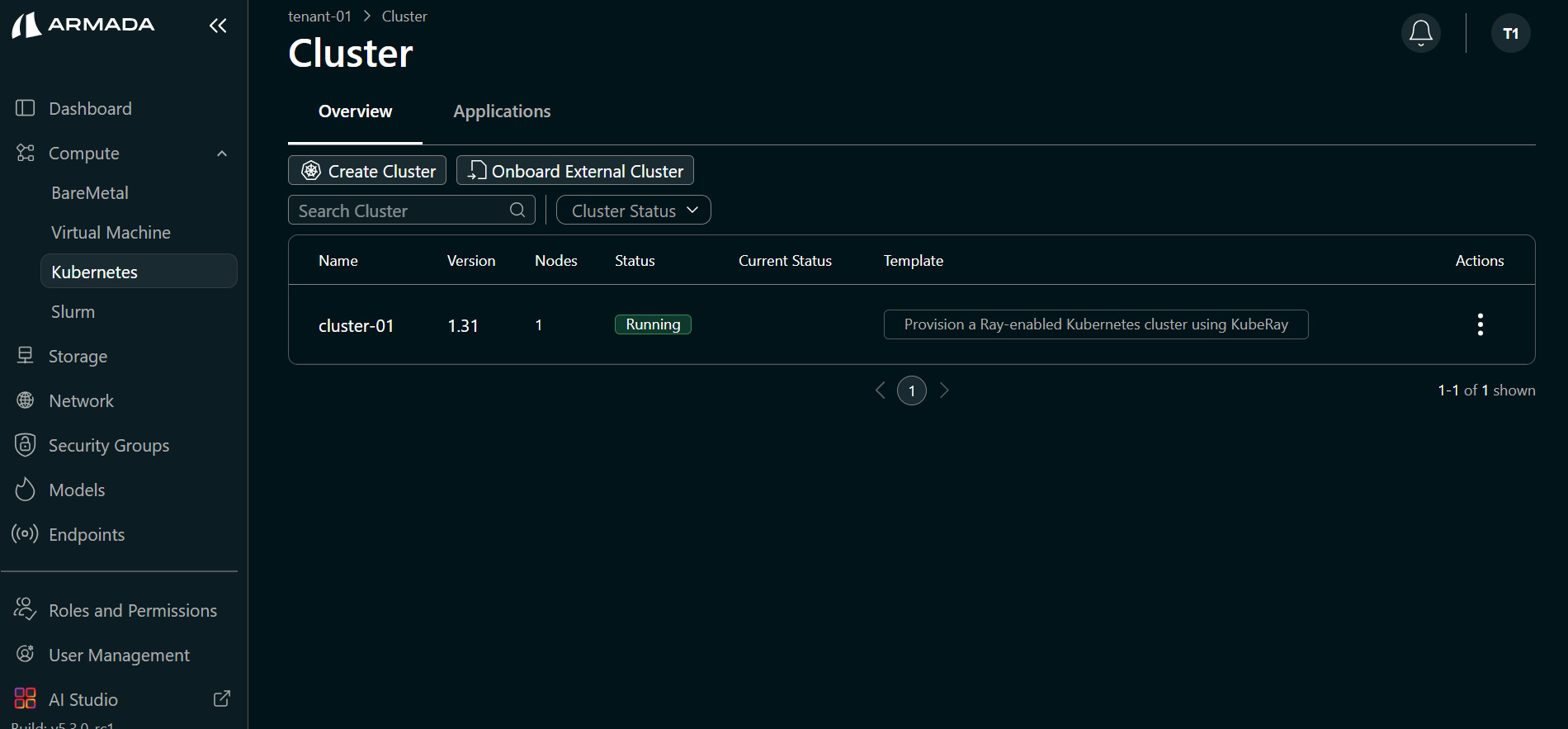Screen dimensions: 1568x729
Task: Click the Create Cluster button
Action: [367, 170]
